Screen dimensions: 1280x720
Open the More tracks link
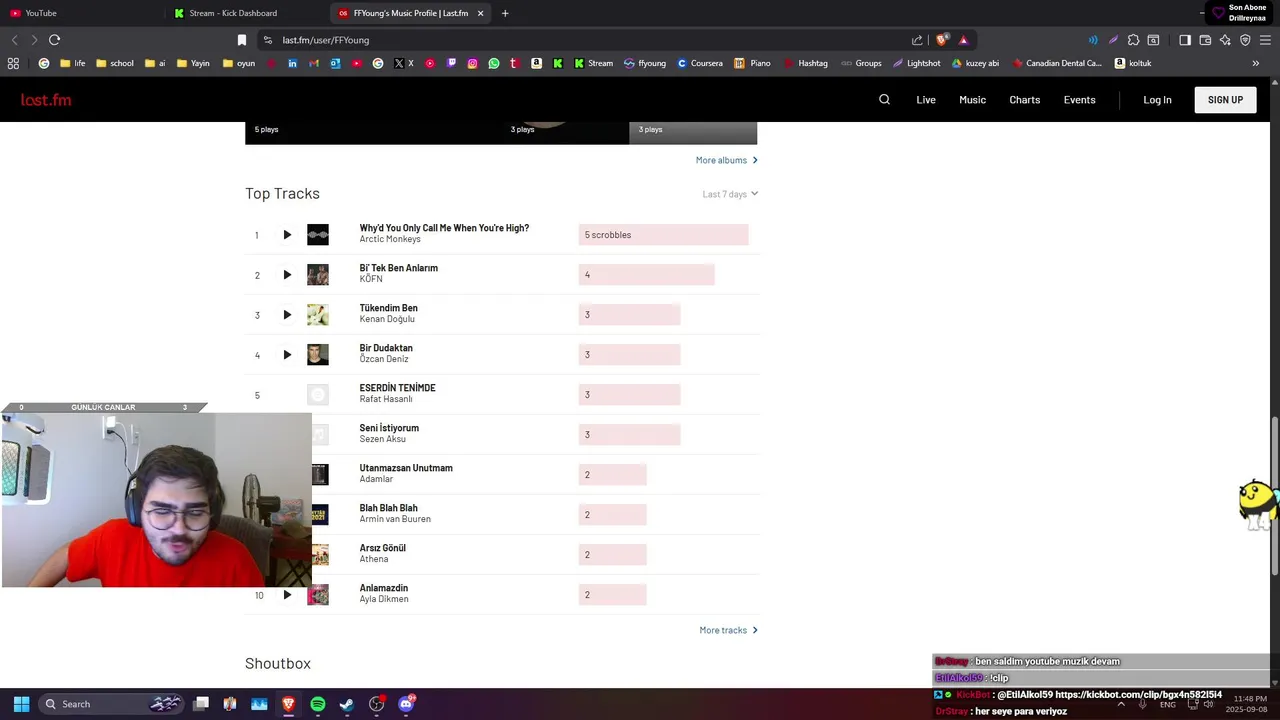coord(728,630)
